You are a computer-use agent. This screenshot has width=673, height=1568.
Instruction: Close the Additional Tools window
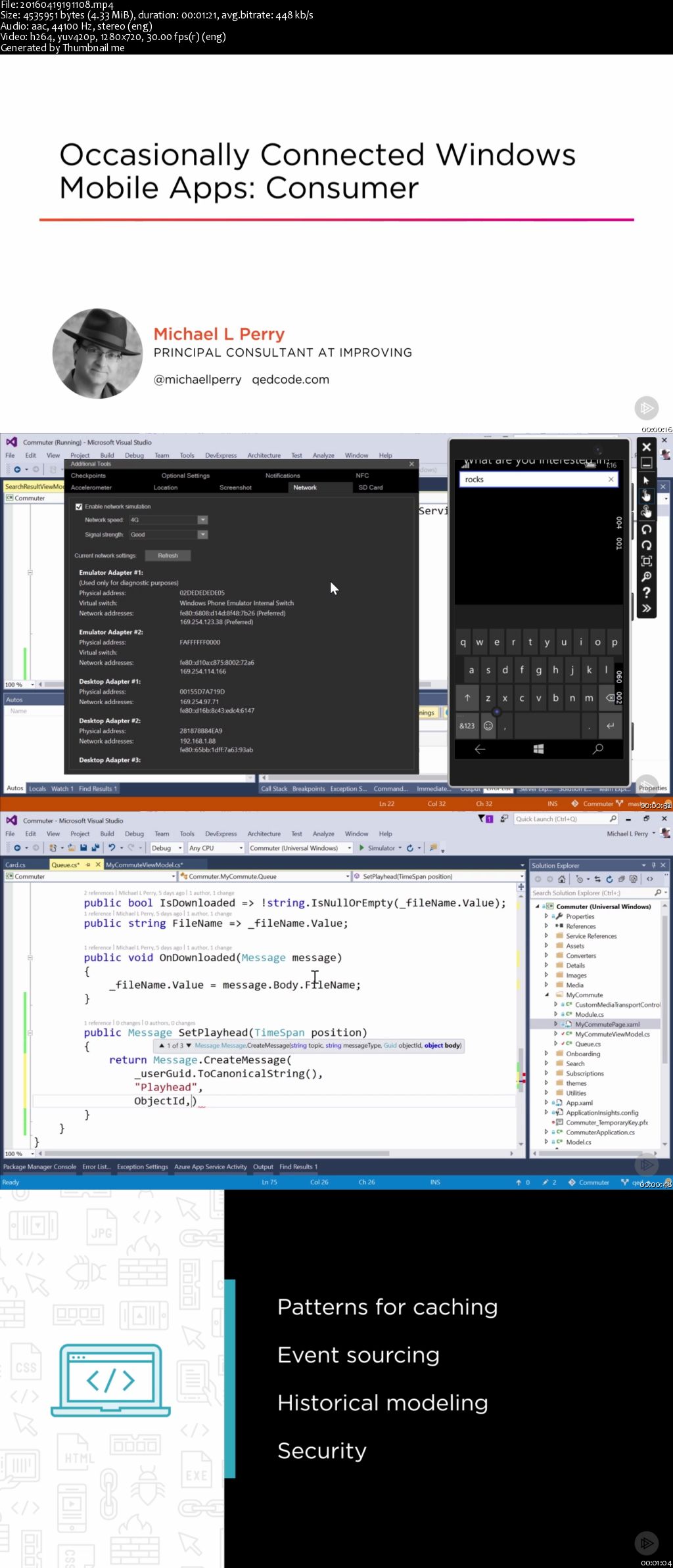[412, 464]
